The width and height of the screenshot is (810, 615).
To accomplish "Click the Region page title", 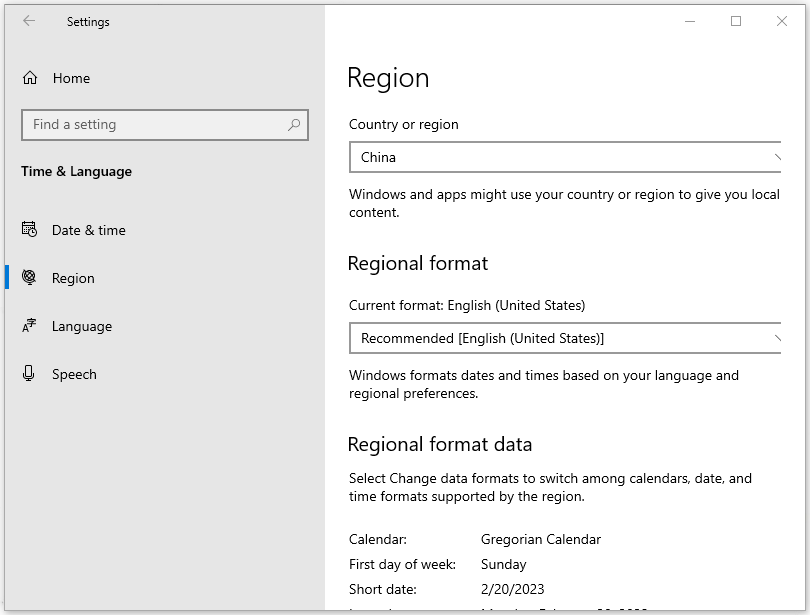I will [x=388, y=78].
